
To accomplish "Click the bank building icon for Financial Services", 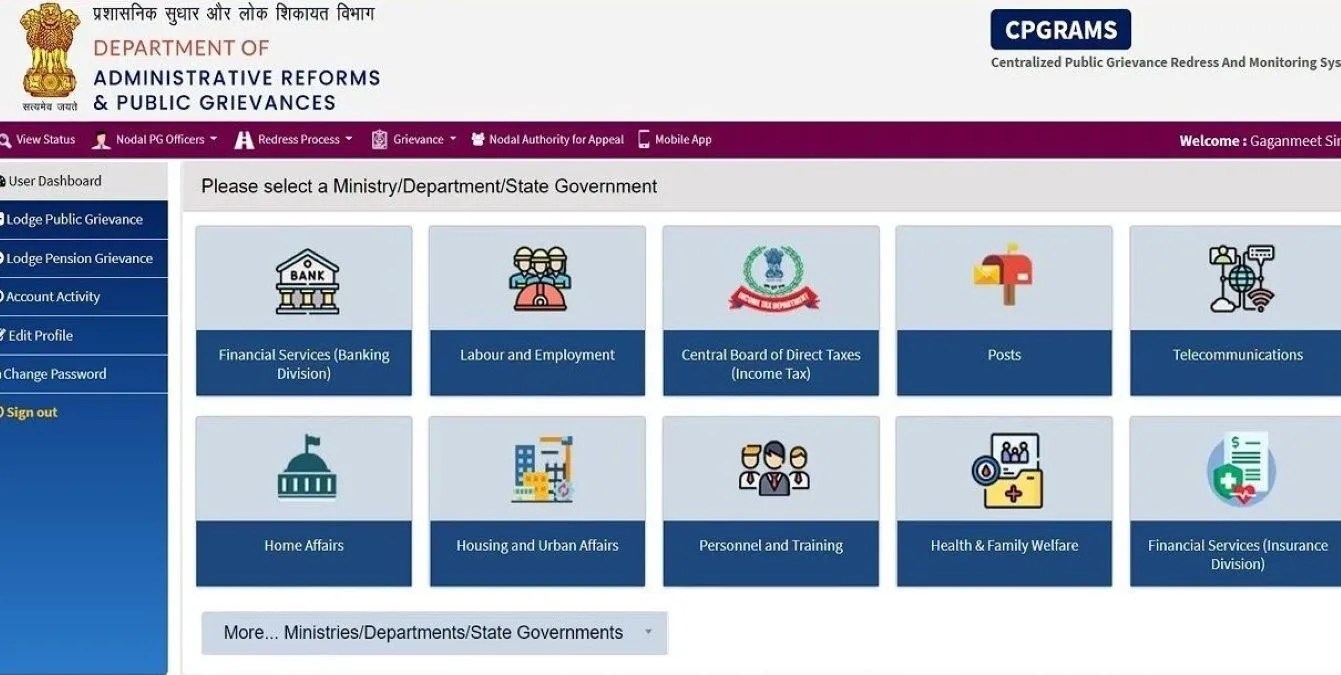I will [307, 281].
